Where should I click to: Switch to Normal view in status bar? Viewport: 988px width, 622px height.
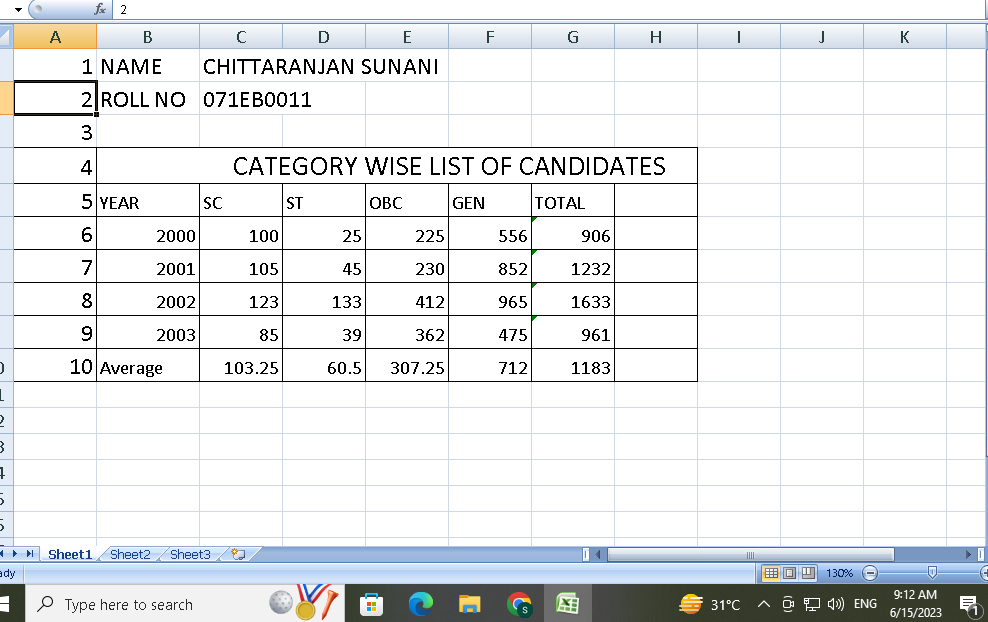[x=771, y=573]
